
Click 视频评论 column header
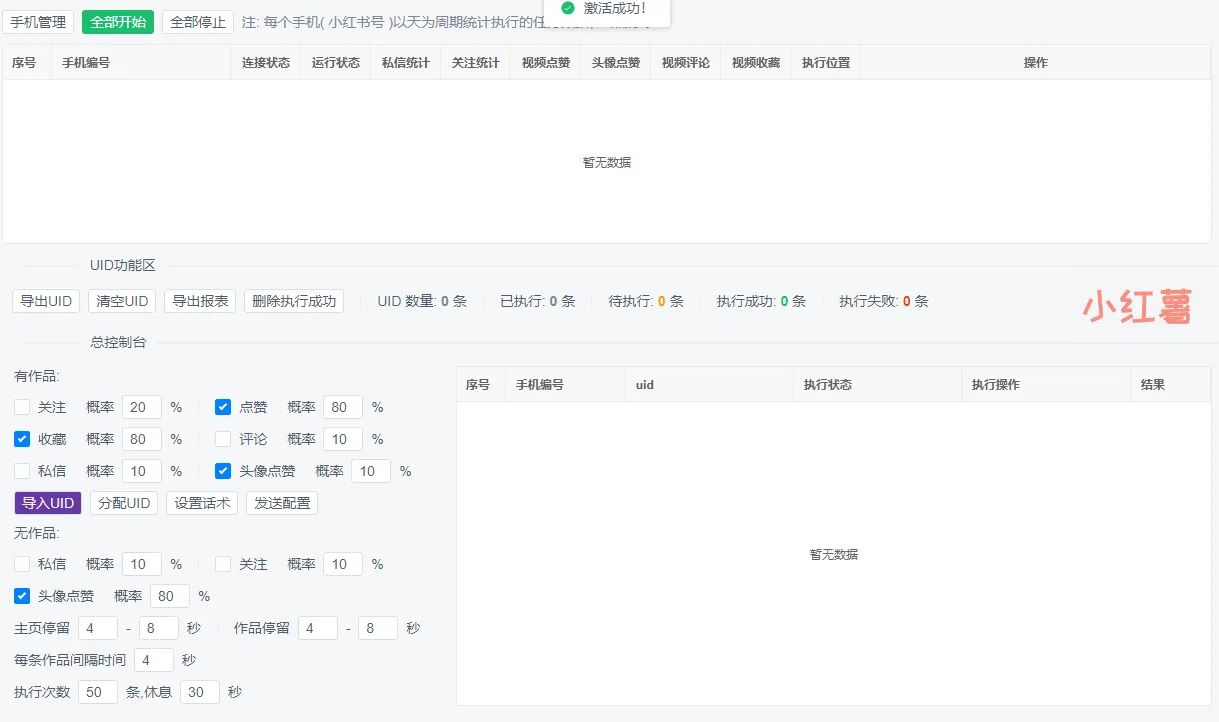tap(686, 62)
